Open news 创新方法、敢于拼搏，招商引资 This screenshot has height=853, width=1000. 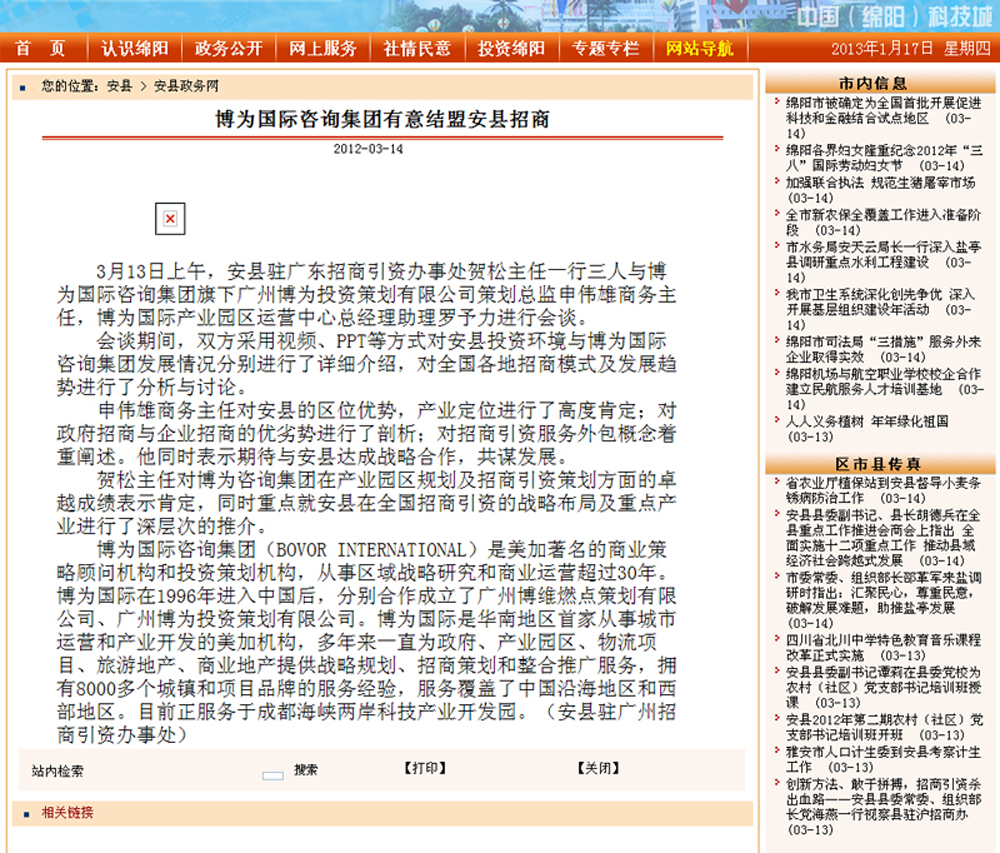click(x=883, y=807)
